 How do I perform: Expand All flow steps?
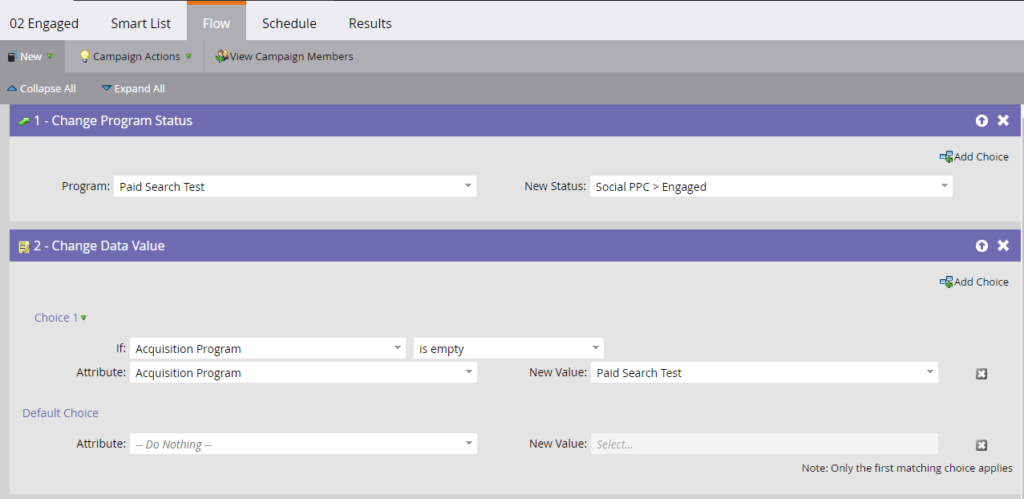coord(133,89)
